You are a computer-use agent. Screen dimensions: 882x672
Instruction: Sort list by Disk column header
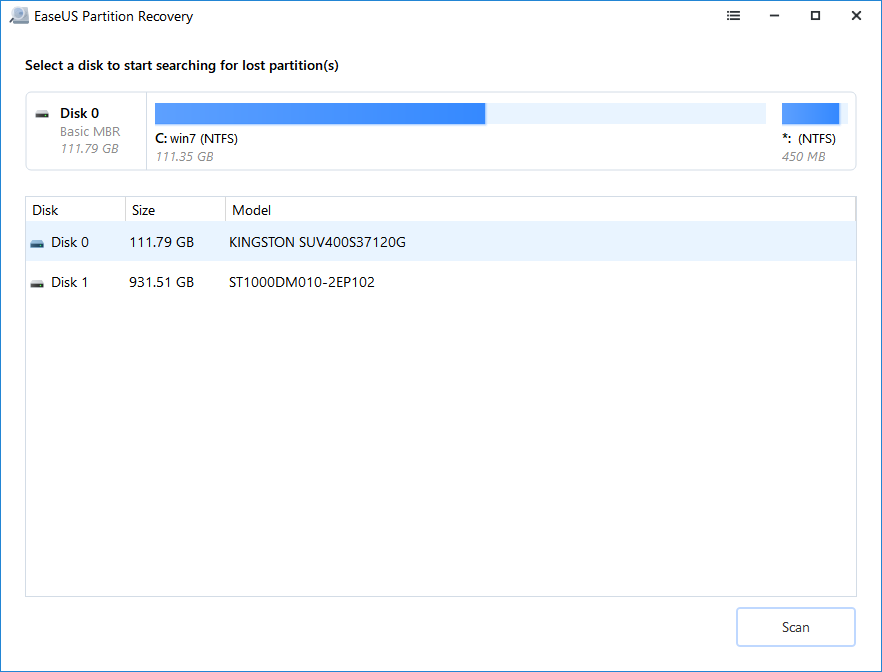[76, 210]
